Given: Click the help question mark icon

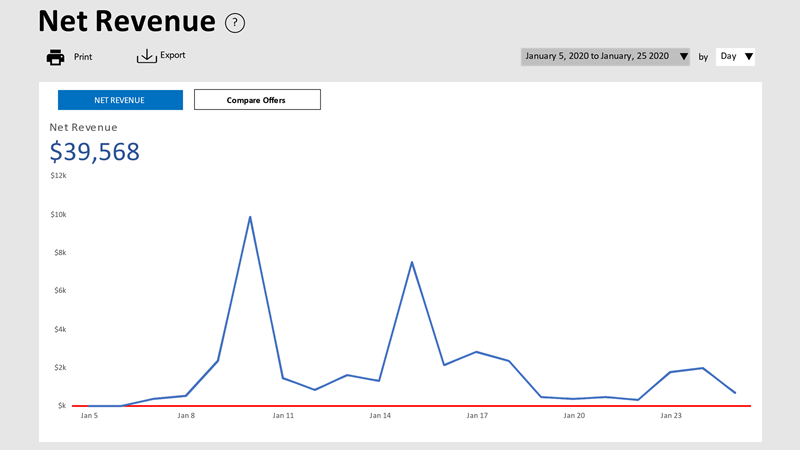Looking at the screenshot, I should (x=235, y=23).
